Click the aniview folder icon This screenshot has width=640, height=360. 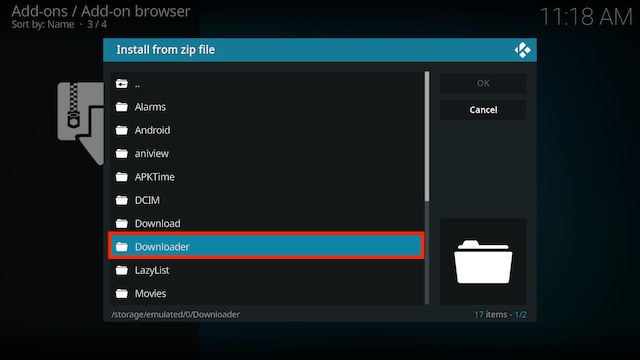(122, 153)
